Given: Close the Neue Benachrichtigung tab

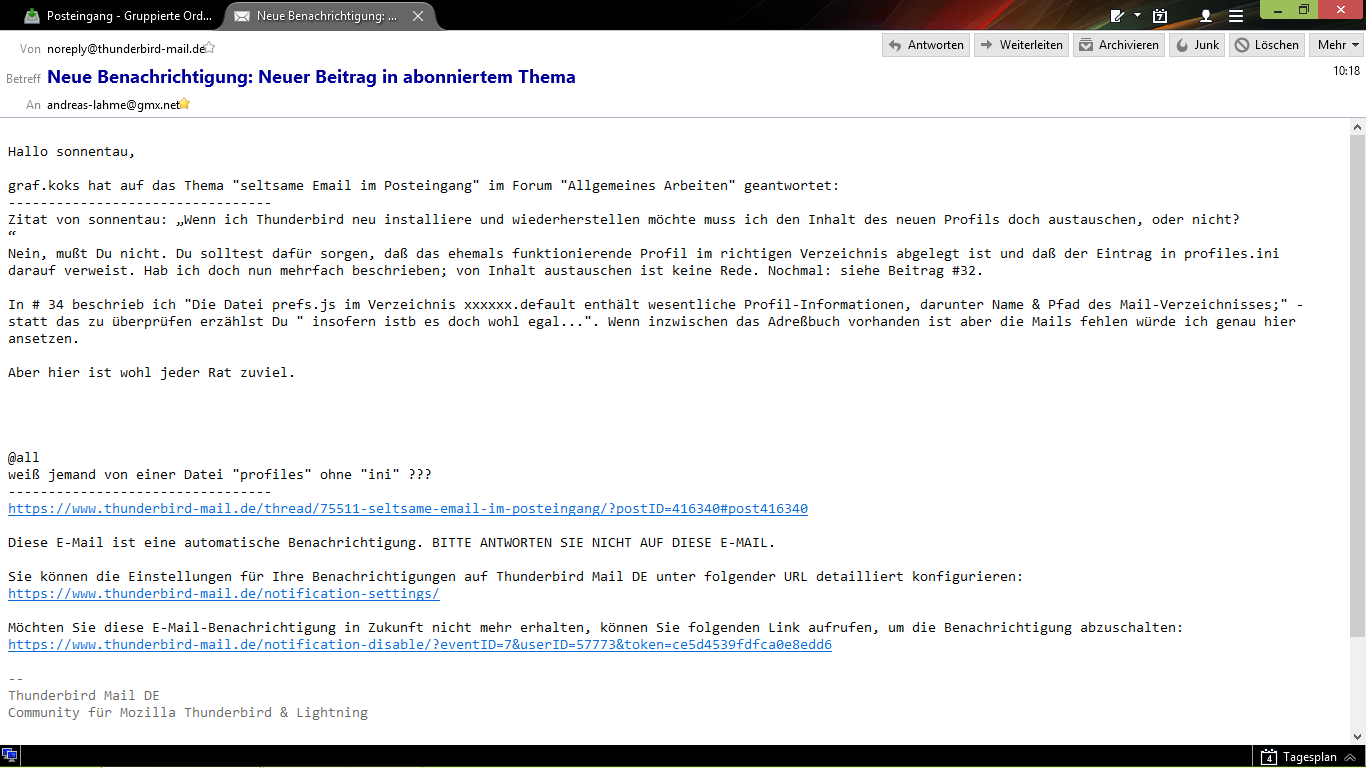Looking at the screenshot, I should coord(418,16).
